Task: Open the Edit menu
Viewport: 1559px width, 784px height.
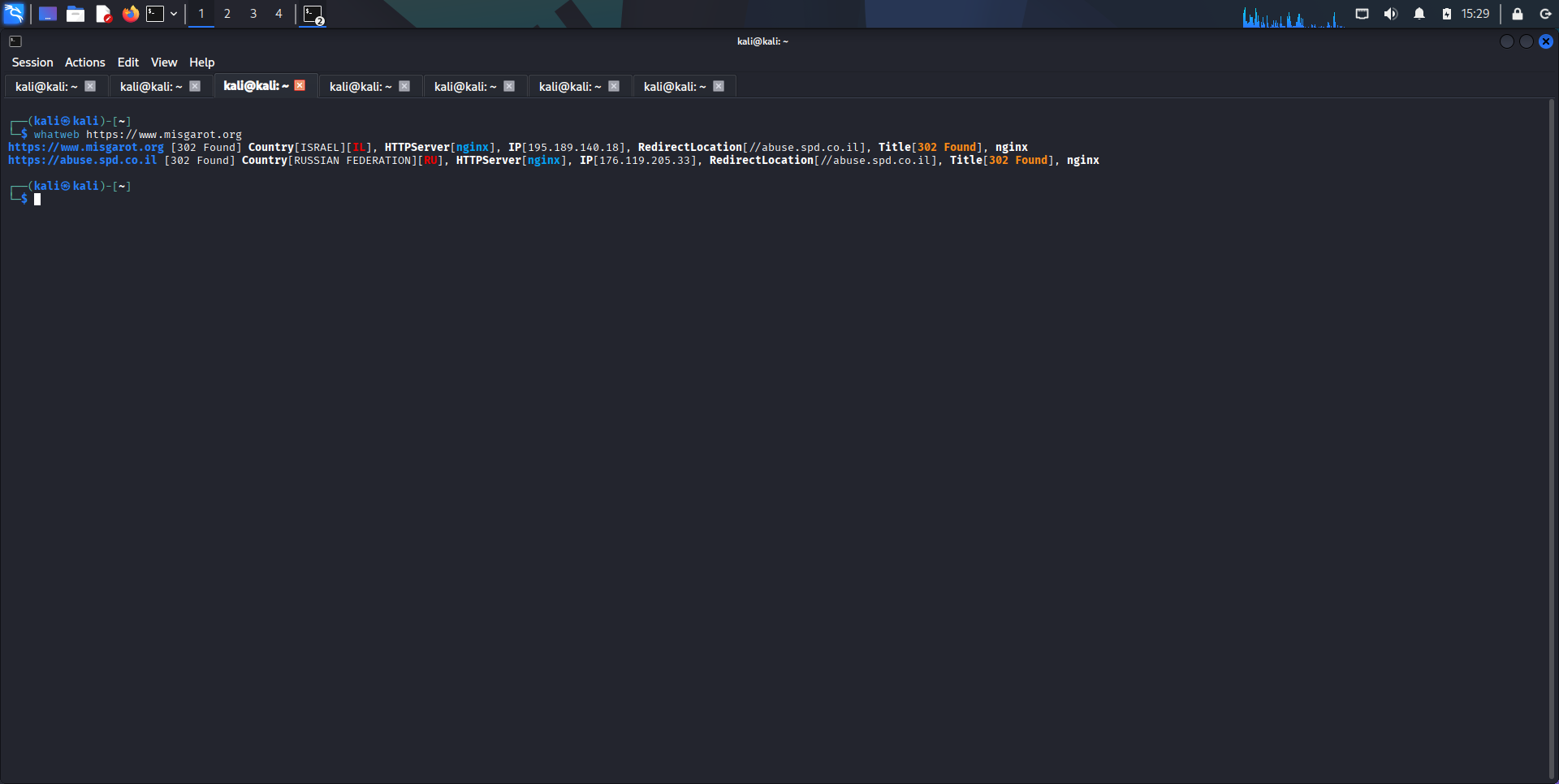Action: pos(128,62)
